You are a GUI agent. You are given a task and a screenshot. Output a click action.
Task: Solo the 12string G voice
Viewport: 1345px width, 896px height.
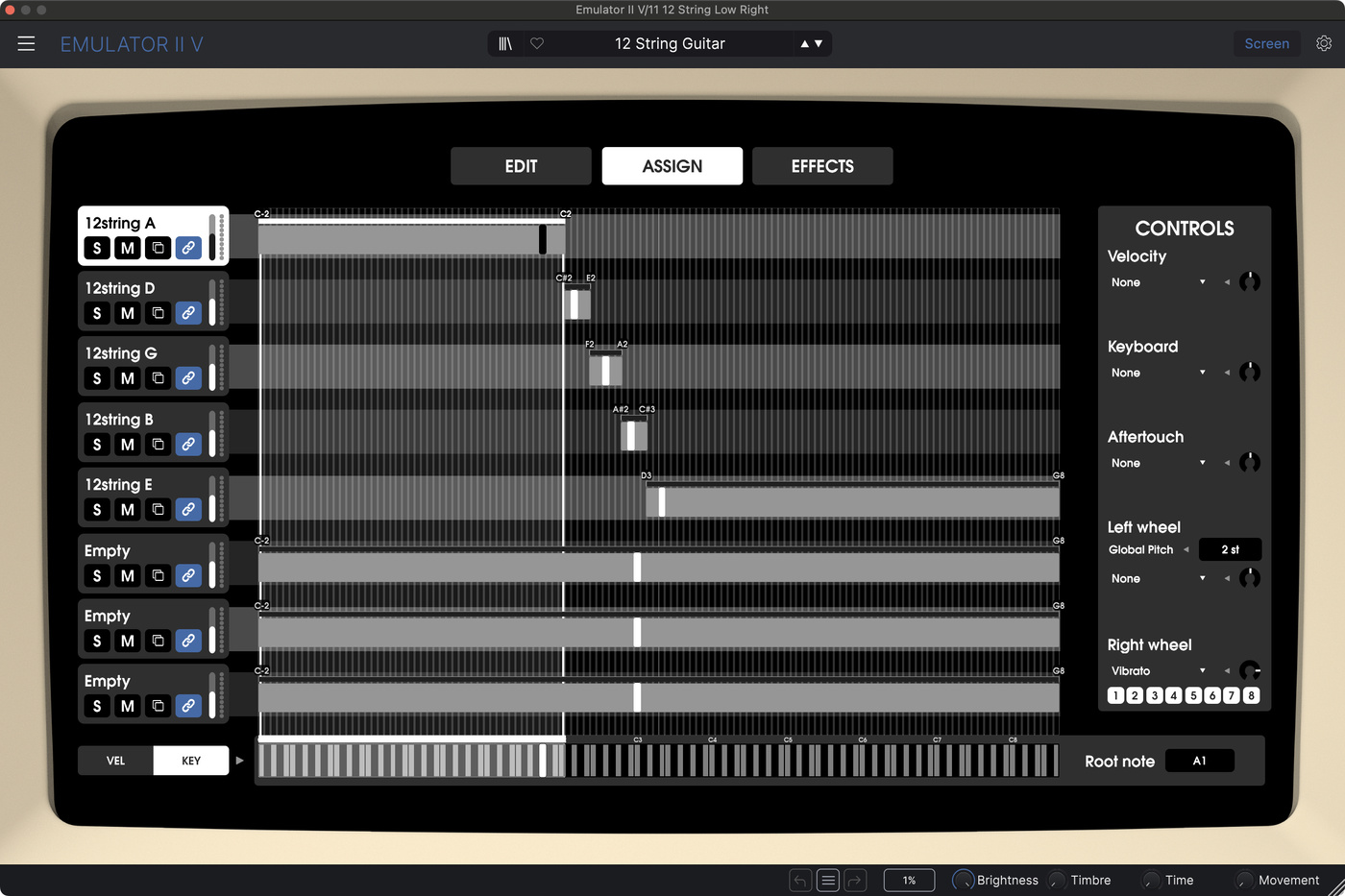click(97, 378)
